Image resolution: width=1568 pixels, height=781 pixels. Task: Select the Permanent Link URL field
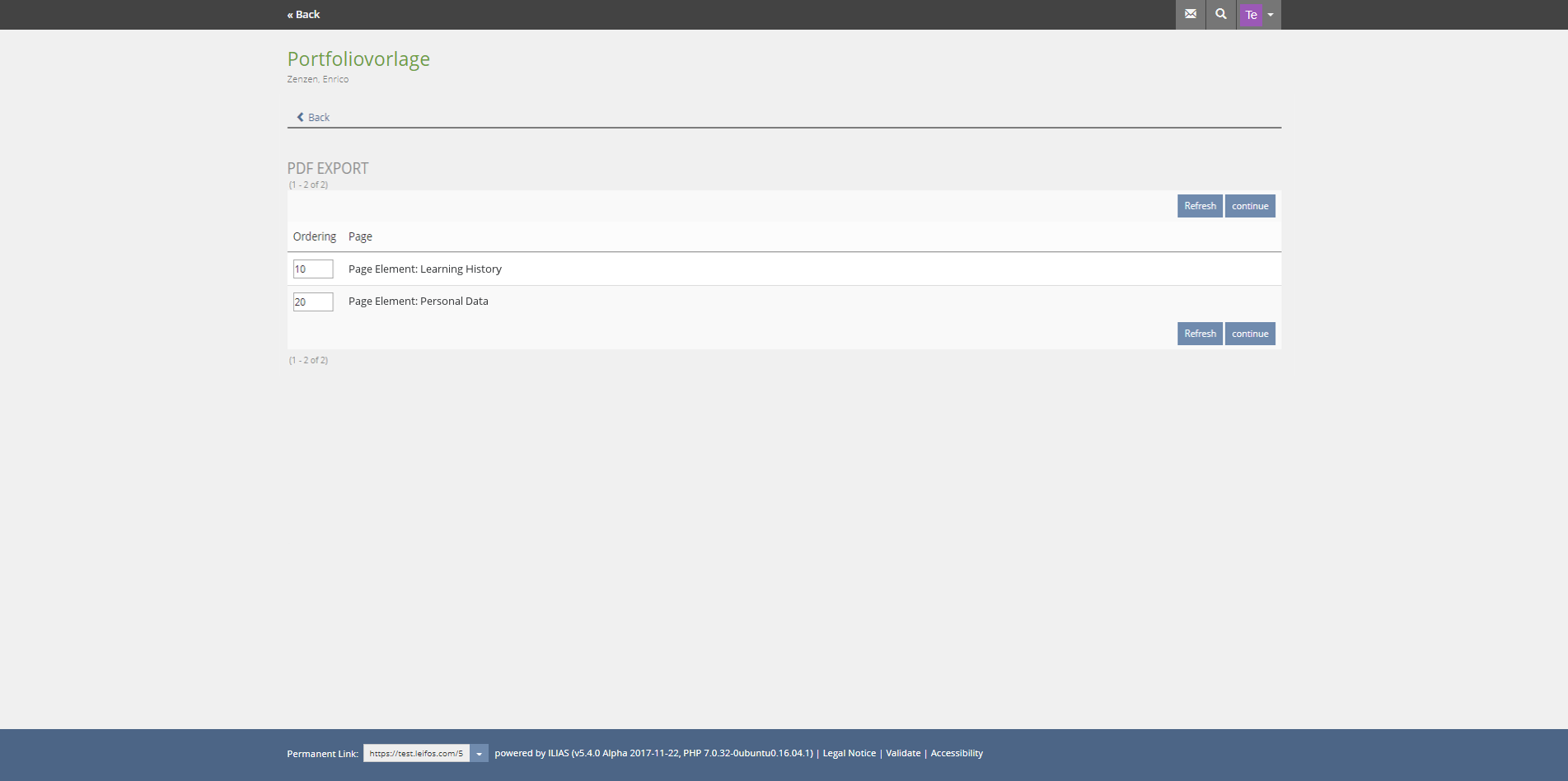(x=416, y=753)
